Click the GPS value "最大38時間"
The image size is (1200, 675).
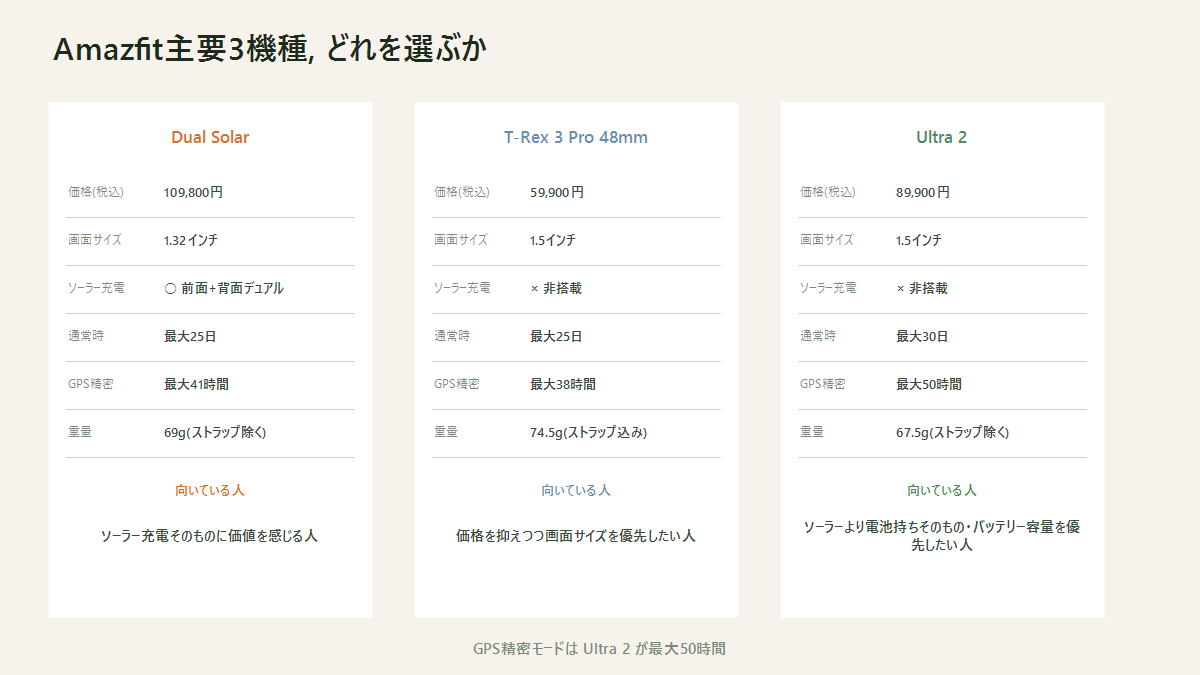(563, 384)
